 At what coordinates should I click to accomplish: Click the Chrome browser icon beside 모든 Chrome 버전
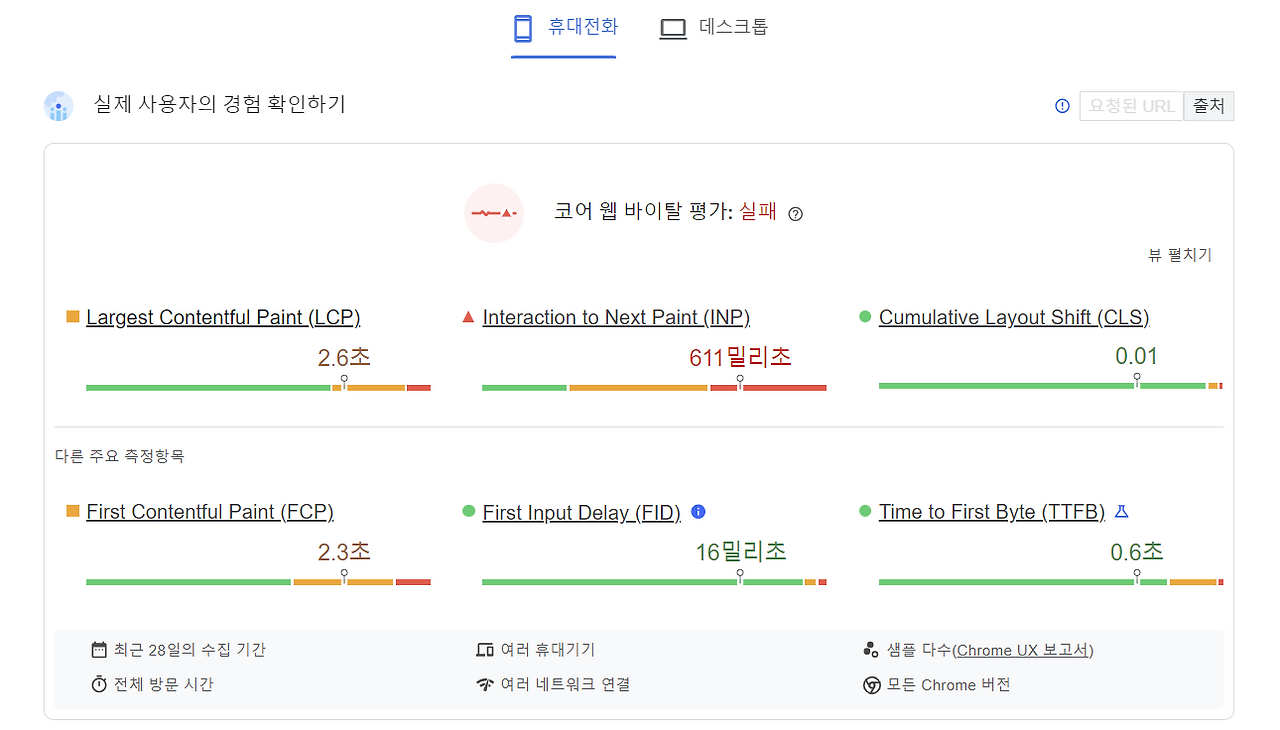[873, 685]
